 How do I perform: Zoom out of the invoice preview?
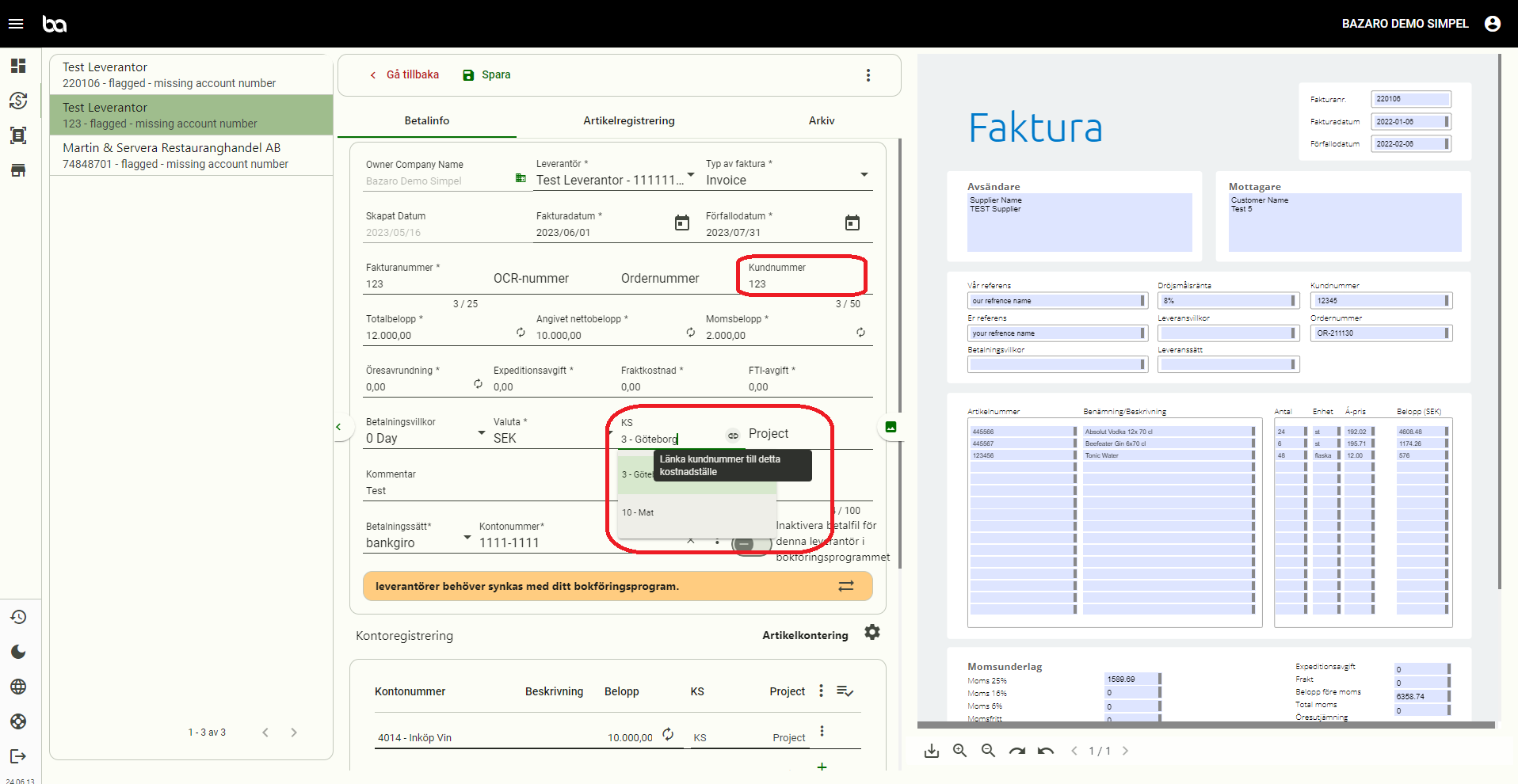(x=988, y=751)
